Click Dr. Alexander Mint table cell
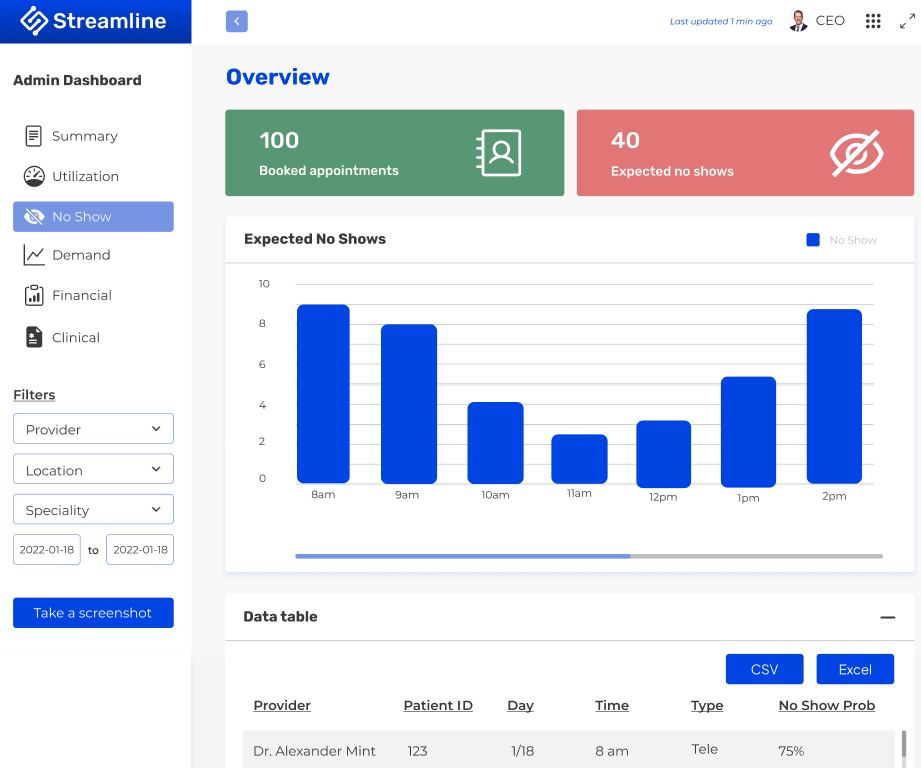 coord(314,751)
